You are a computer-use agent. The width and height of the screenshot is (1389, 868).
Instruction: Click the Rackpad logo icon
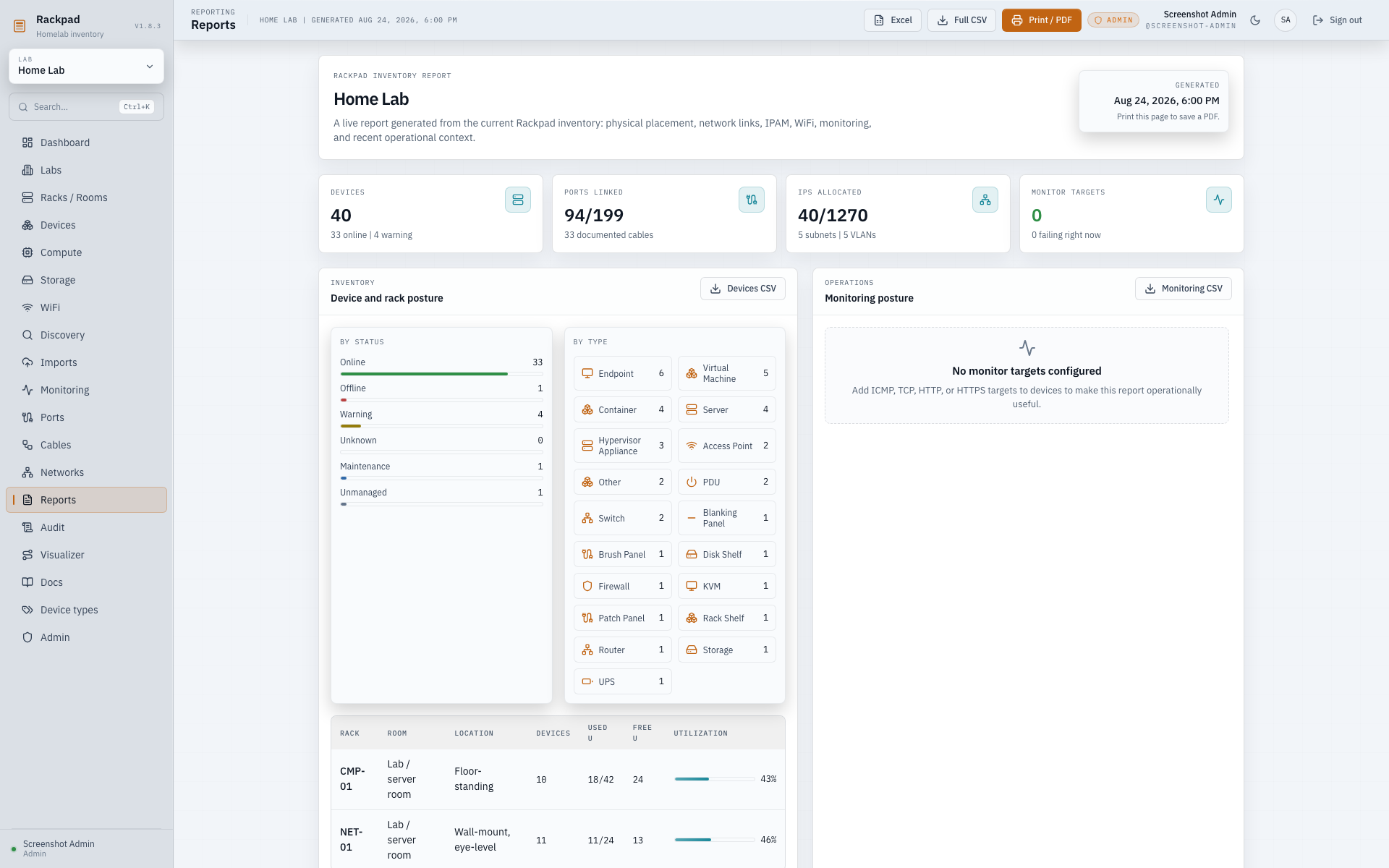point(20,26)
